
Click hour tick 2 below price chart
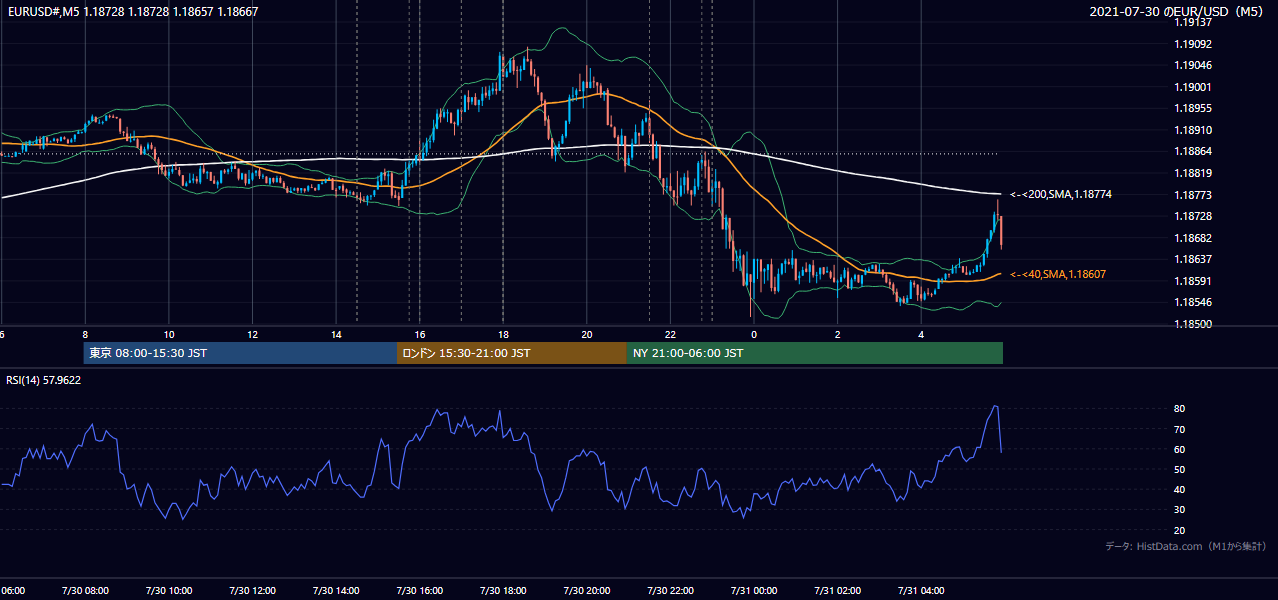point(838,334)
